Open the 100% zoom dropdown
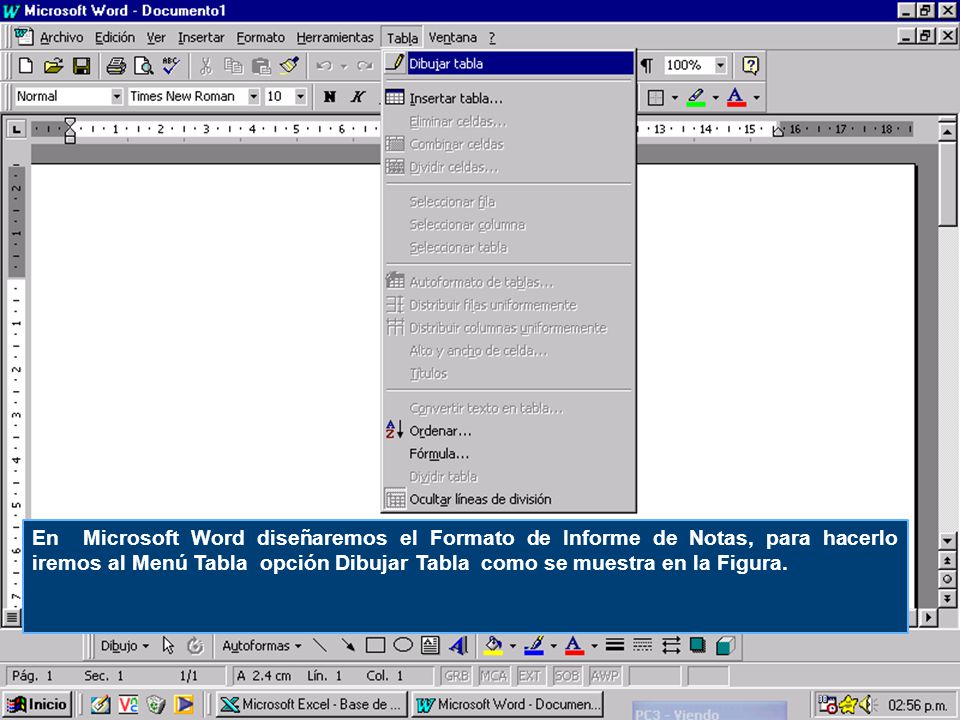 coord(721,65)
